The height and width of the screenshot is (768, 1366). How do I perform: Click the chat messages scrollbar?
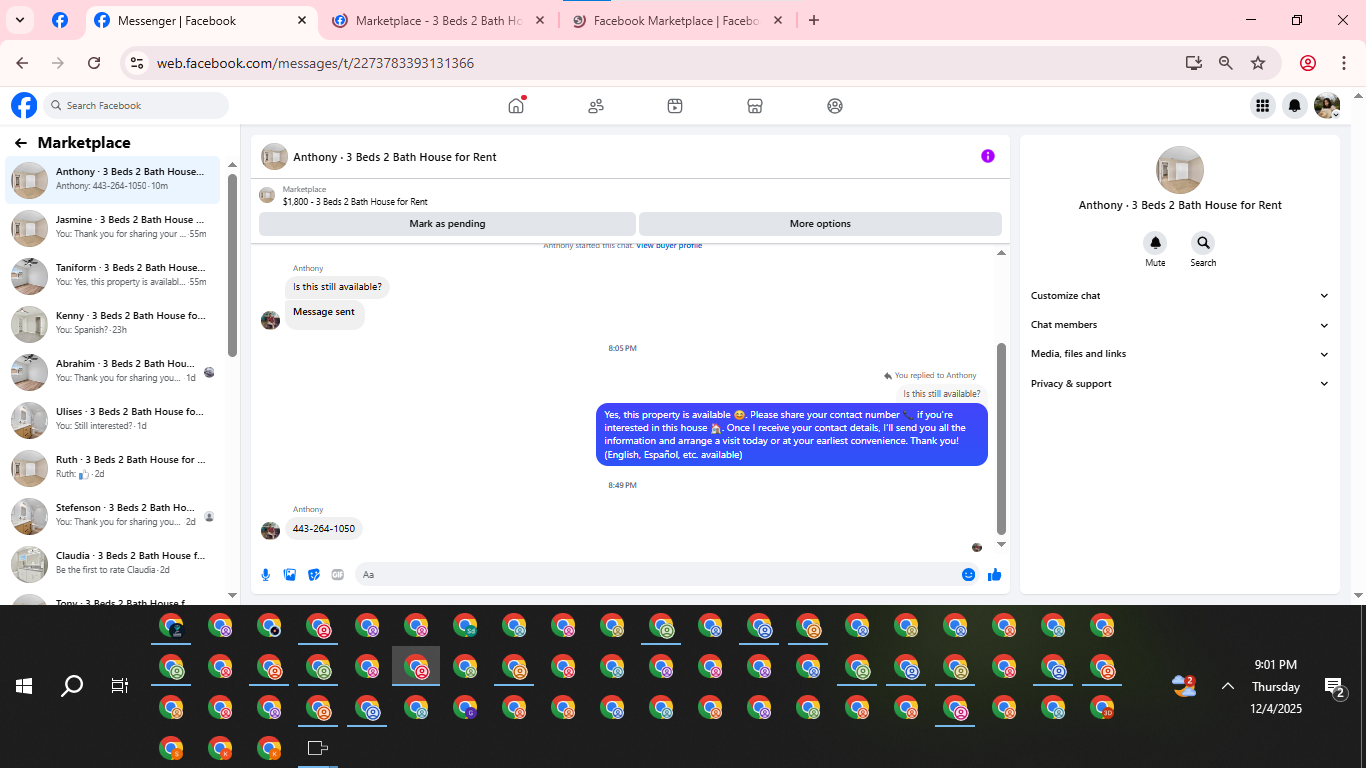pyautogui.click(x=1001, y=440)
